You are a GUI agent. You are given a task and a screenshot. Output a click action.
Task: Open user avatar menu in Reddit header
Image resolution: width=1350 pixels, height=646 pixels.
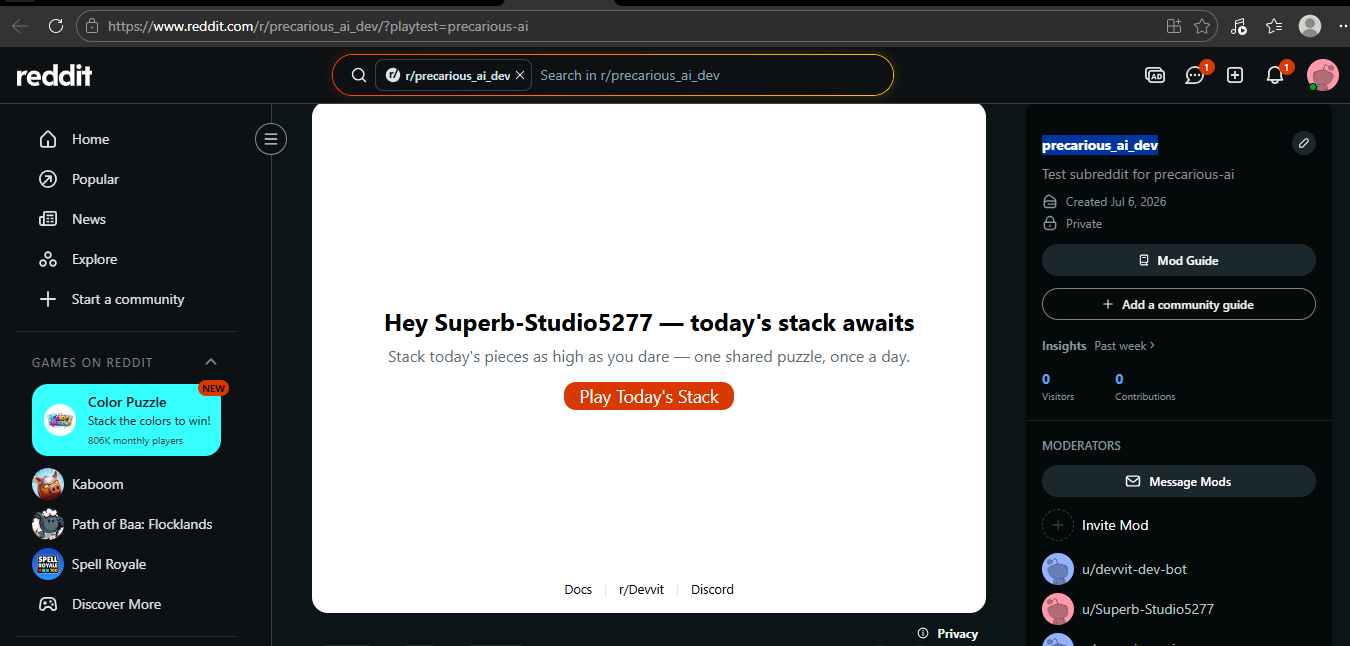pyautogui.click(x=1323, y=75)
